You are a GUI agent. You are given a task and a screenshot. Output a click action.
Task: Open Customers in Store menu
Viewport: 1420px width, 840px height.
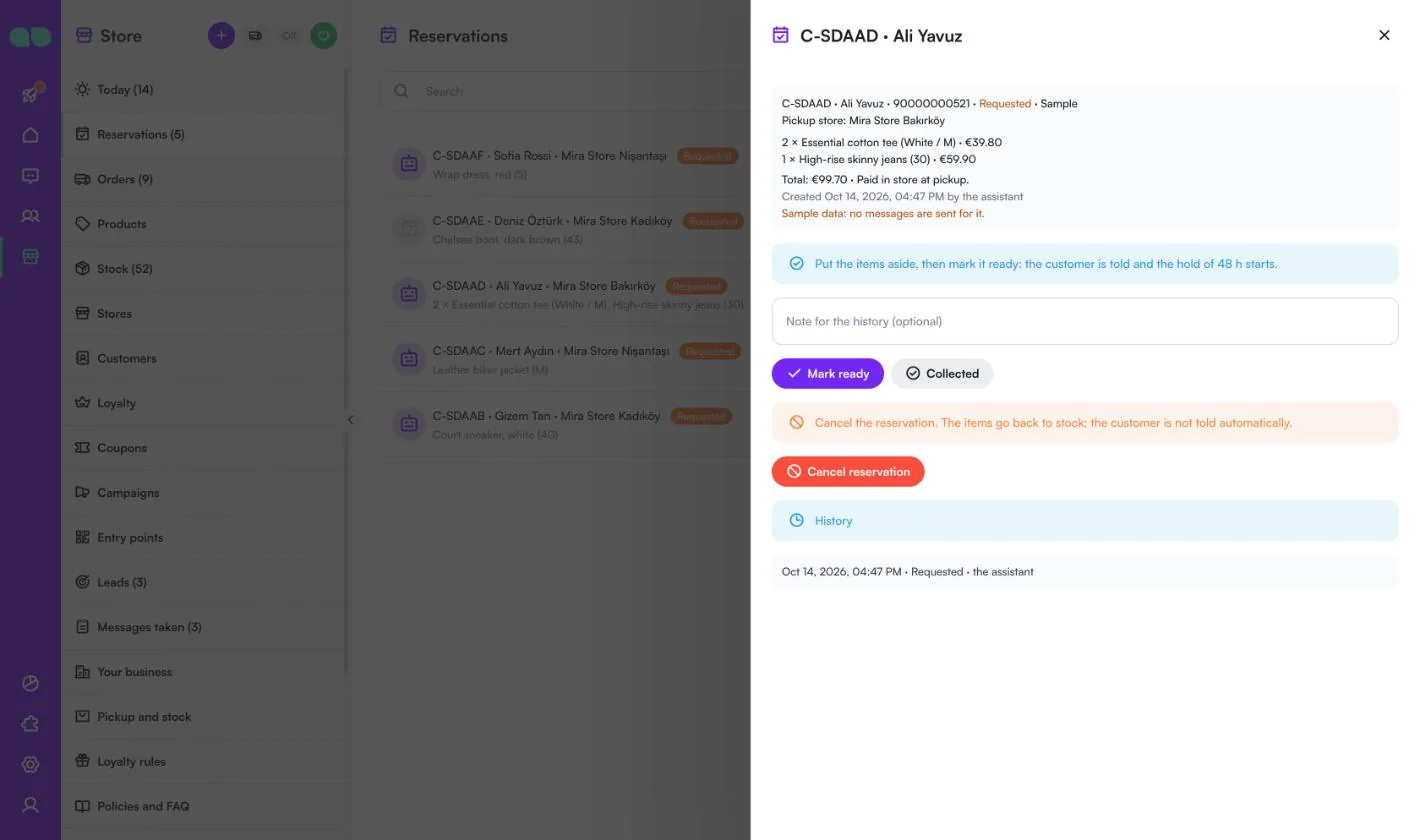tap(206, 358)
